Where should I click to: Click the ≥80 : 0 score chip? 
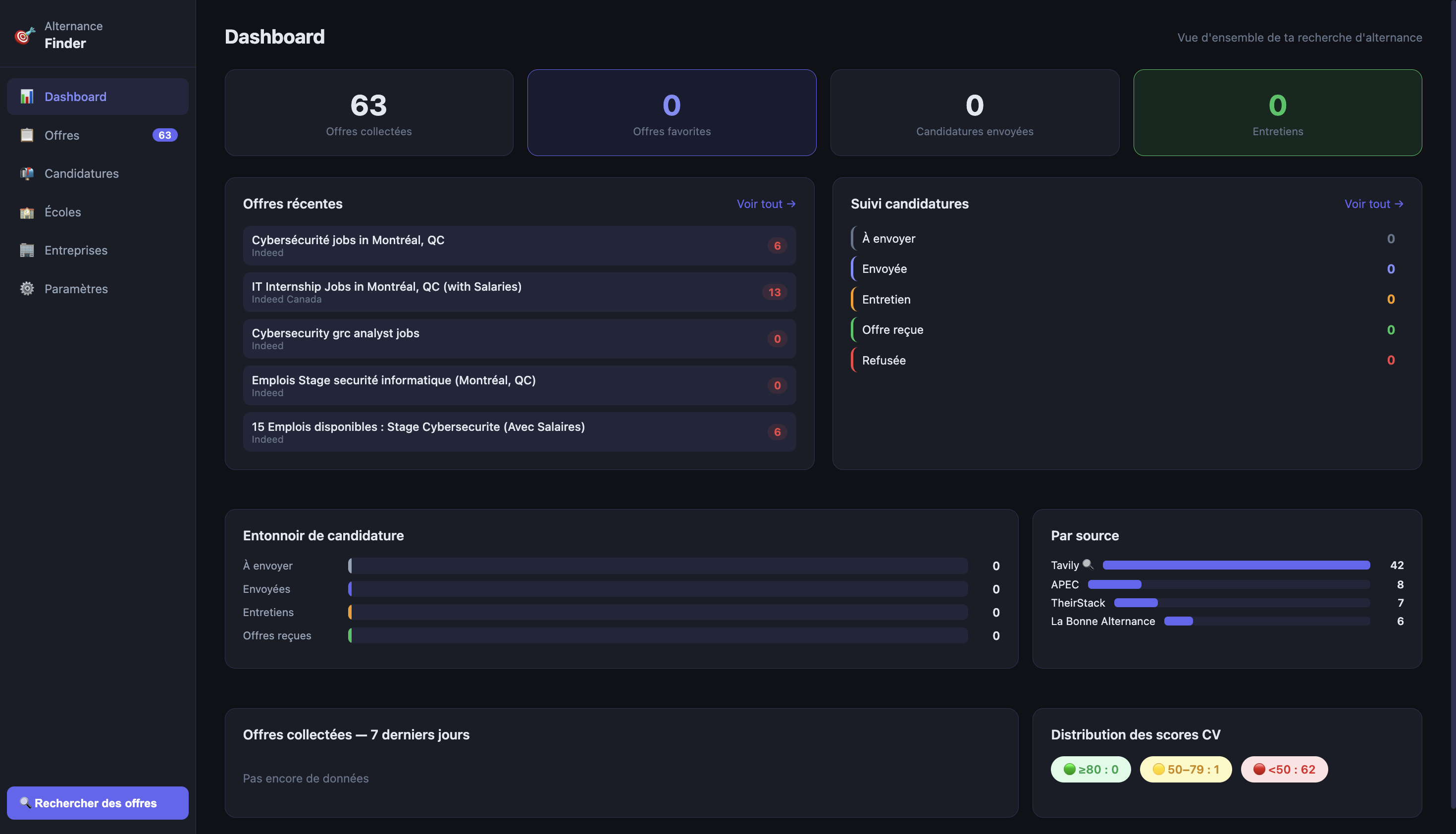[x=1091, y=769]
